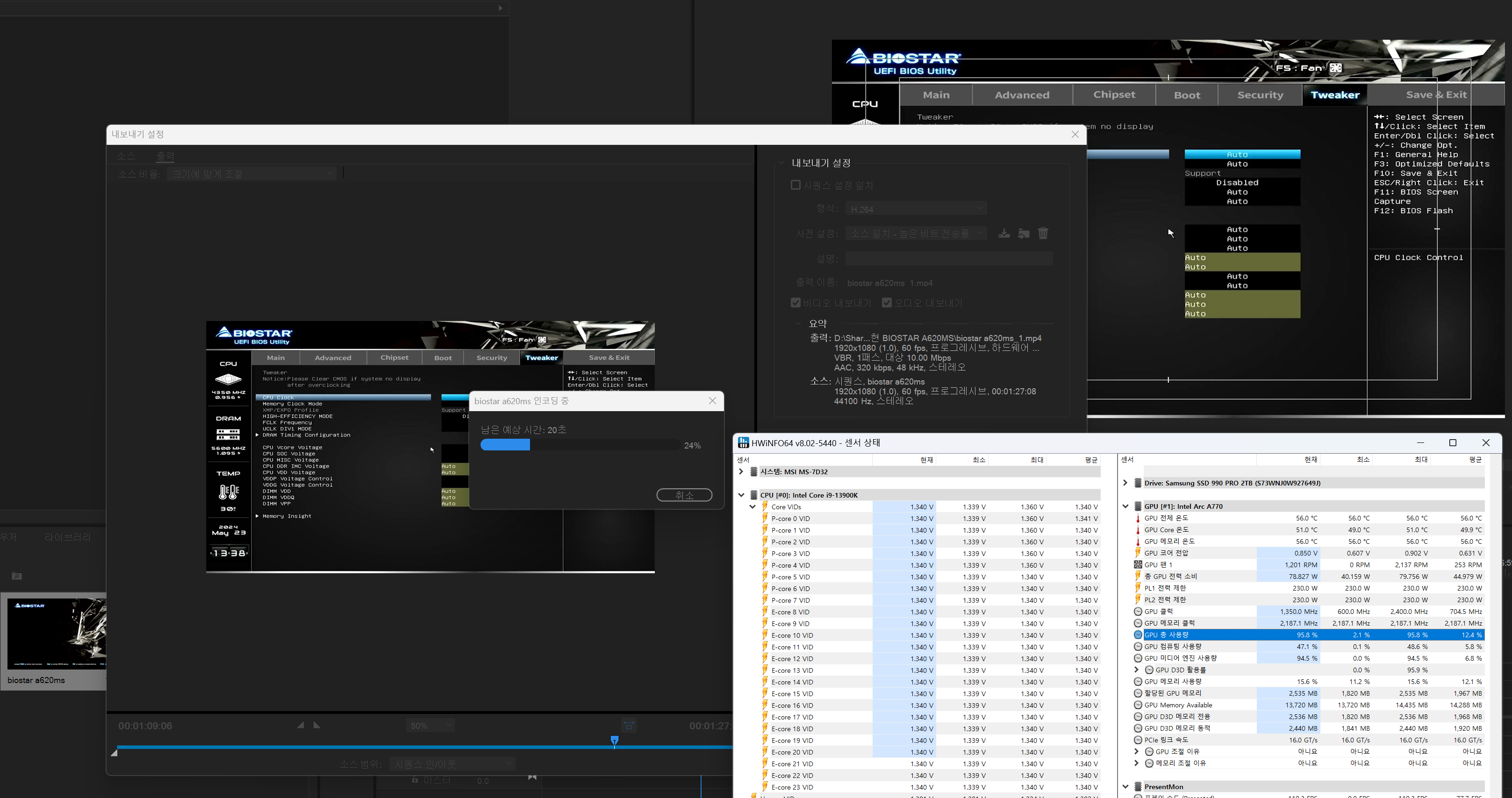Open the 형식 H.264 format dropdown
The height and width of the screenshot is (798, 1512).
pyautogui.click(x=916, y=209)
